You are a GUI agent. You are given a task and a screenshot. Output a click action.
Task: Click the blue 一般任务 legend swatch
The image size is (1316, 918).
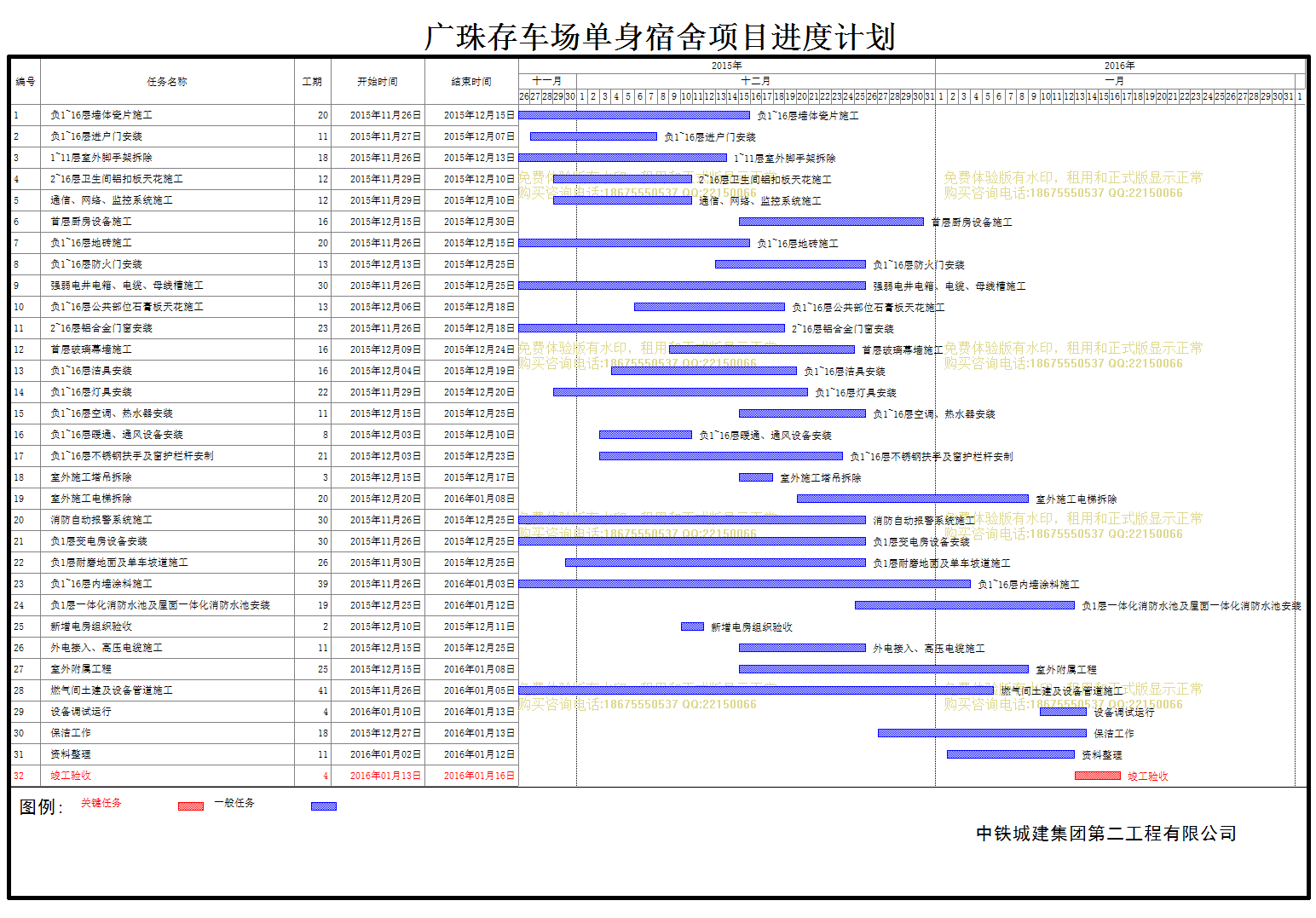click(324, 806)
